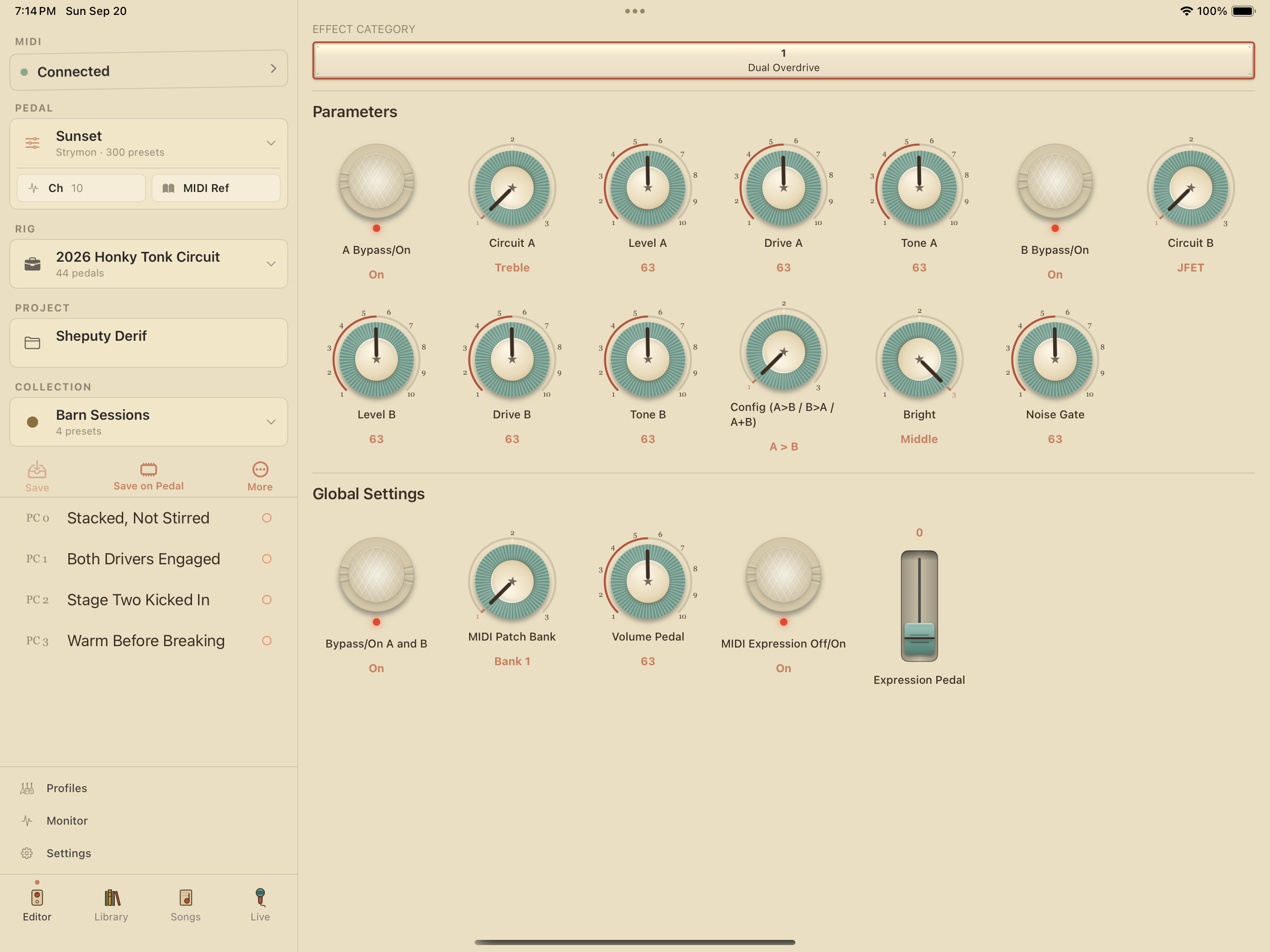Viewport: 1270px width, 952px height.
Task: Click the Tone B knob
Action: coord(648,359)
